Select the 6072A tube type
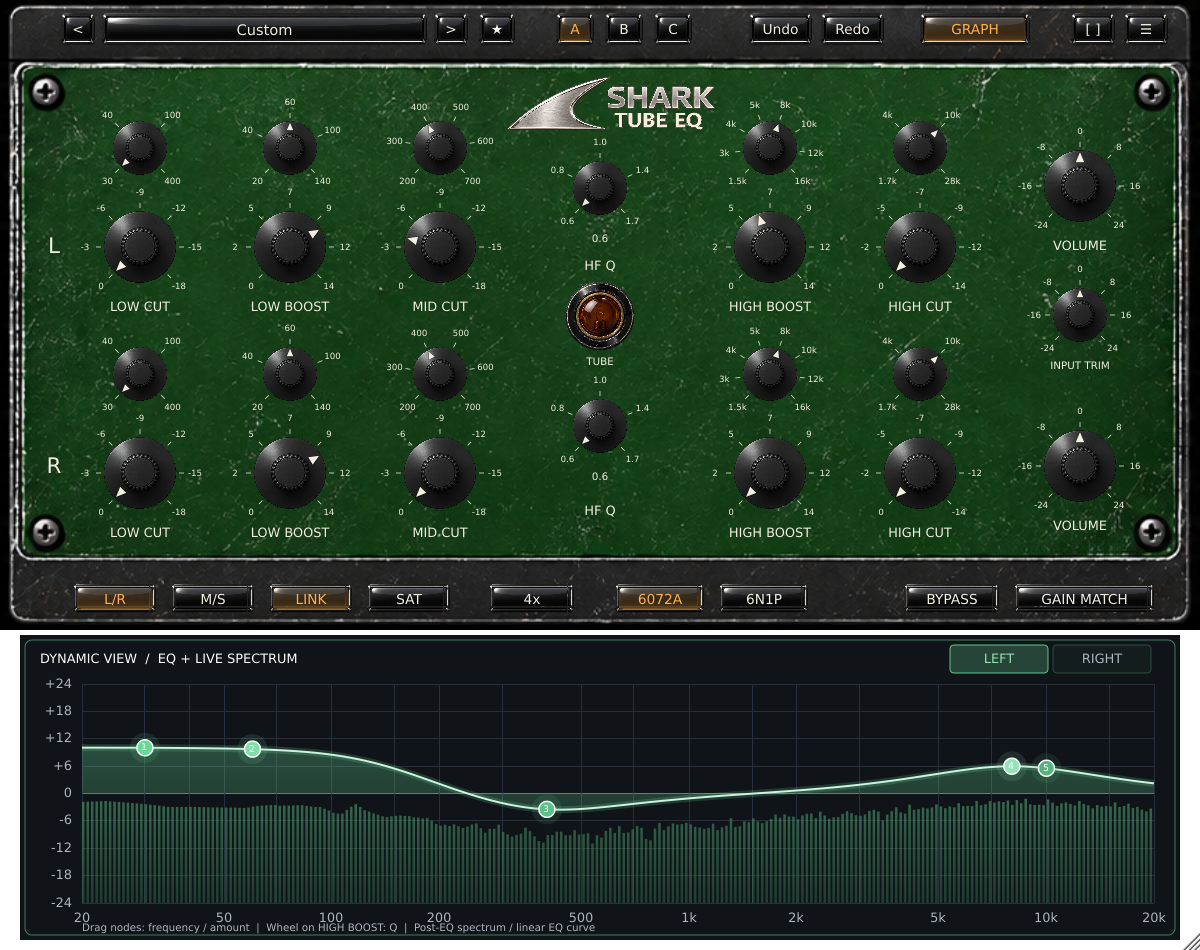Viewport: 1200px width, 950px height. click(660, 598)
